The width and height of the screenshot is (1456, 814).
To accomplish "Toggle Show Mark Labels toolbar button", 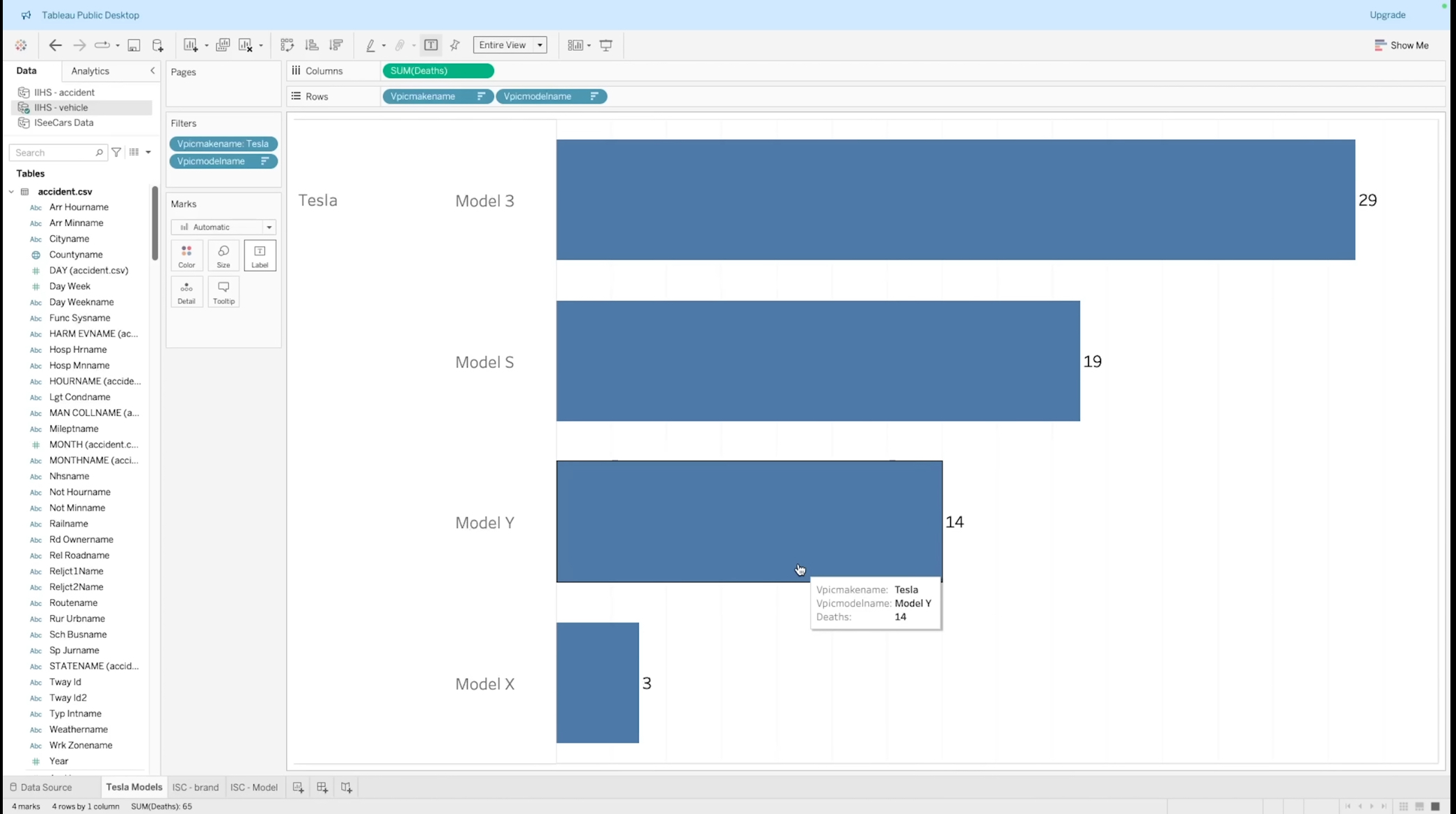I will 431,45.
